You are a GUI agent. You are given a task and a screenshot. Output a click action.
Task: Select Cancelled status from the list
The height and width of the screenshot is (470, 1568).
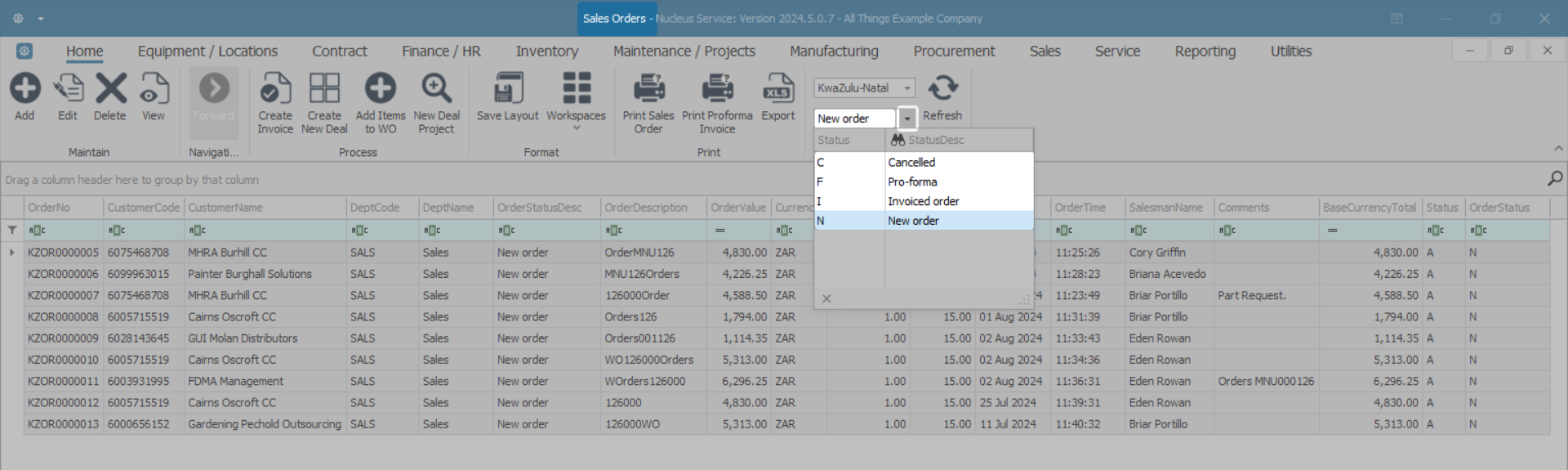[x=911, y=163]
